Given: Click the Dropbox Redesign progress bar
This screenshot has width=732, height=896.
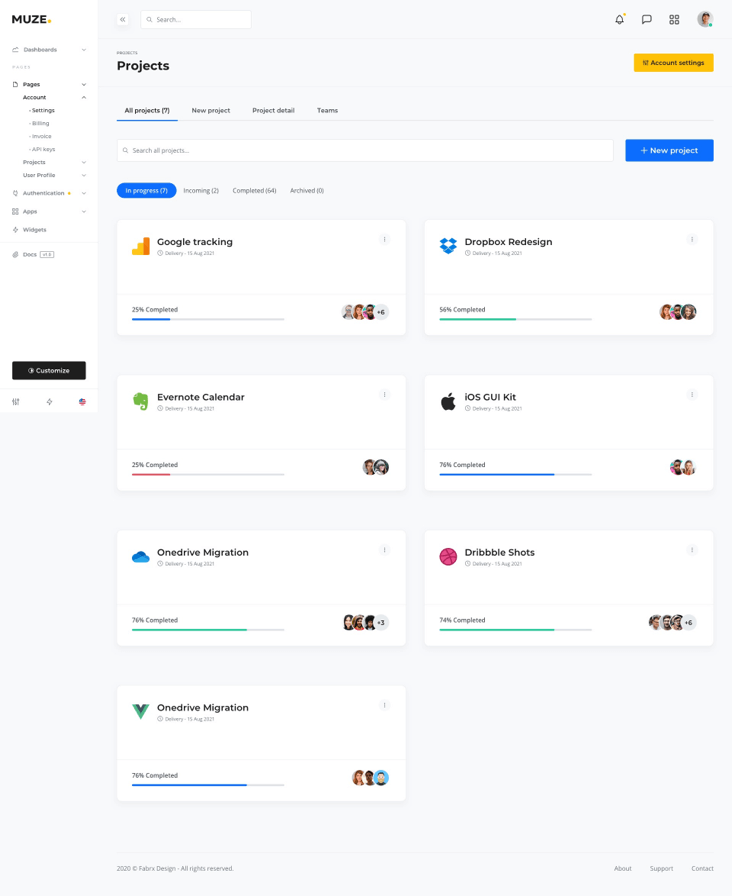Looking at the screenshot, I should (515, 319).
